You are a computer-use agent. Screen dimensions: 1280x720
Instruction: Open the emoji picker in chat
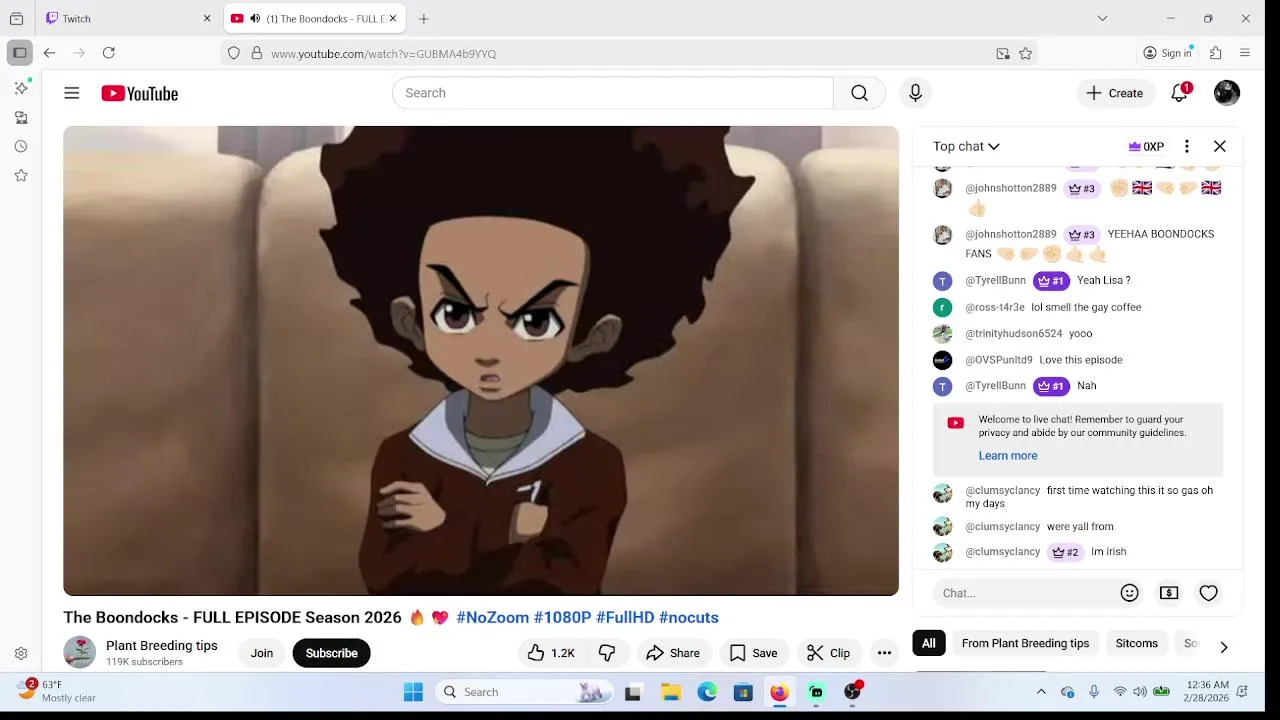[x=1130, y=593]
